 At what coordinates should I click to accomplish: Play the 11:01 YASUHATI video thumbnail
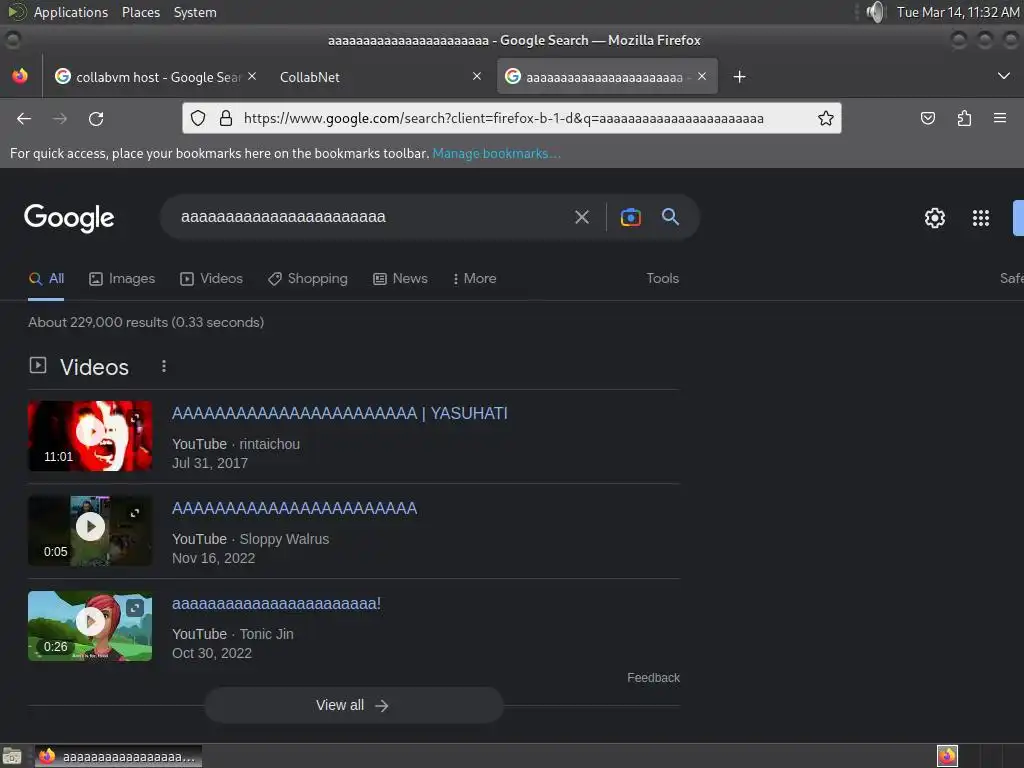coord(90,436)
